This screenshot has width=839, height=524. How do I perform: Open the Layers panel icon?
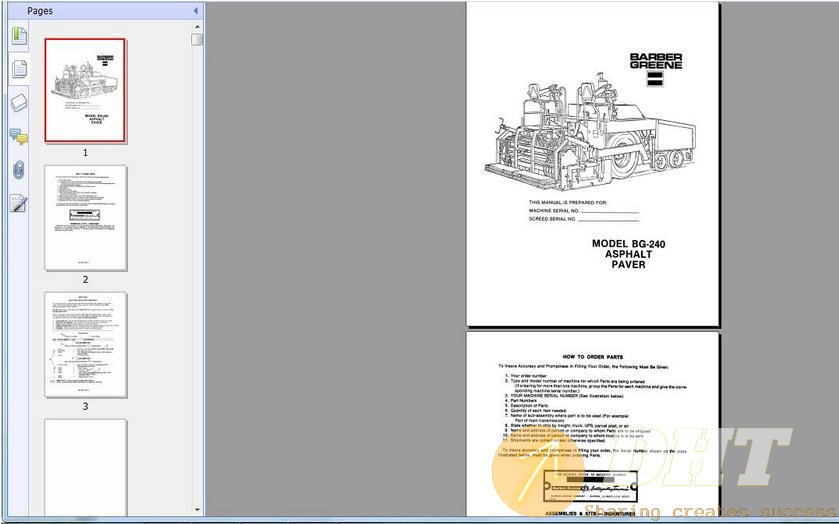[19, 102]
